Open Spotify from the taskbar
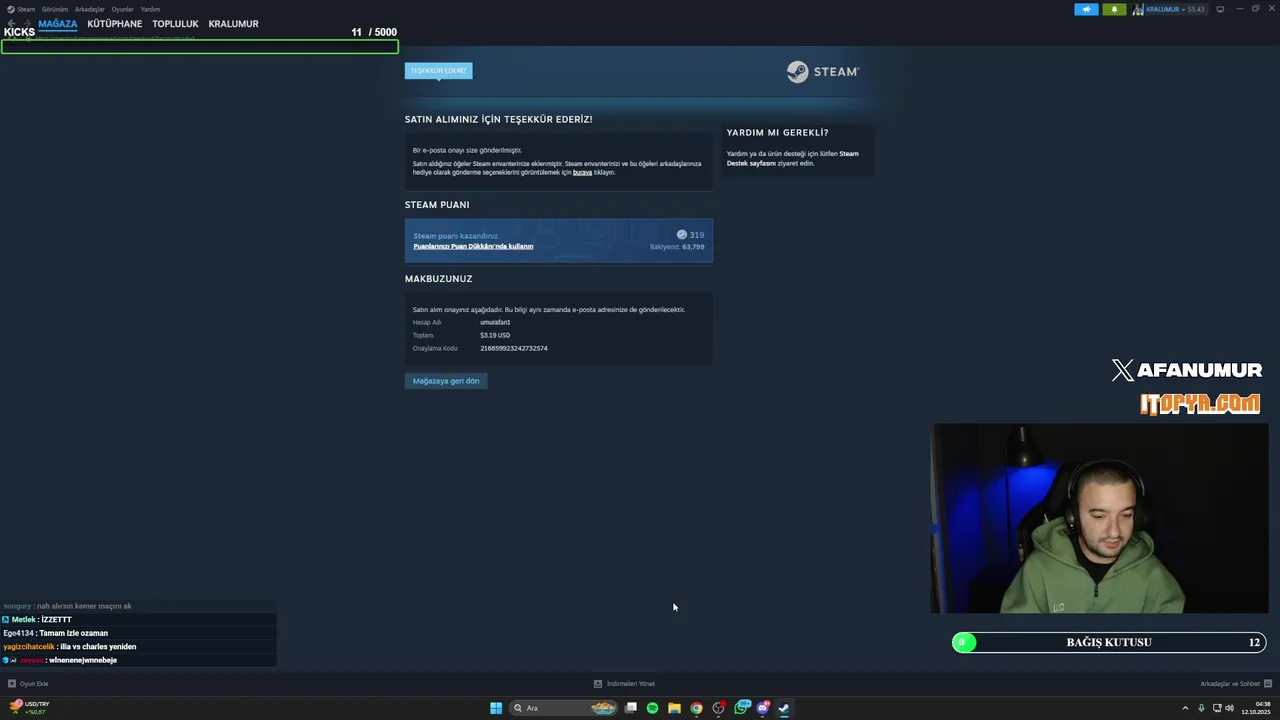The width and height of the screenshot is (1280, 720). [652, 708]
